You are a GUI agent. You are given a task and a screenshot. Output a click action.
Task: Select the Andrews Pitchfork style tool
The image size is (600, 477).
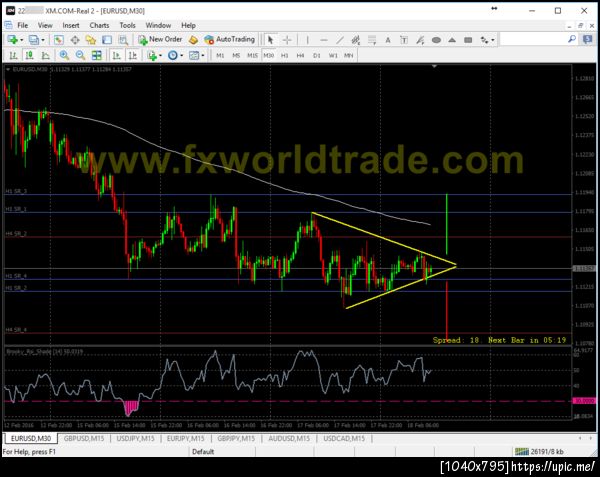pos(420,40)
